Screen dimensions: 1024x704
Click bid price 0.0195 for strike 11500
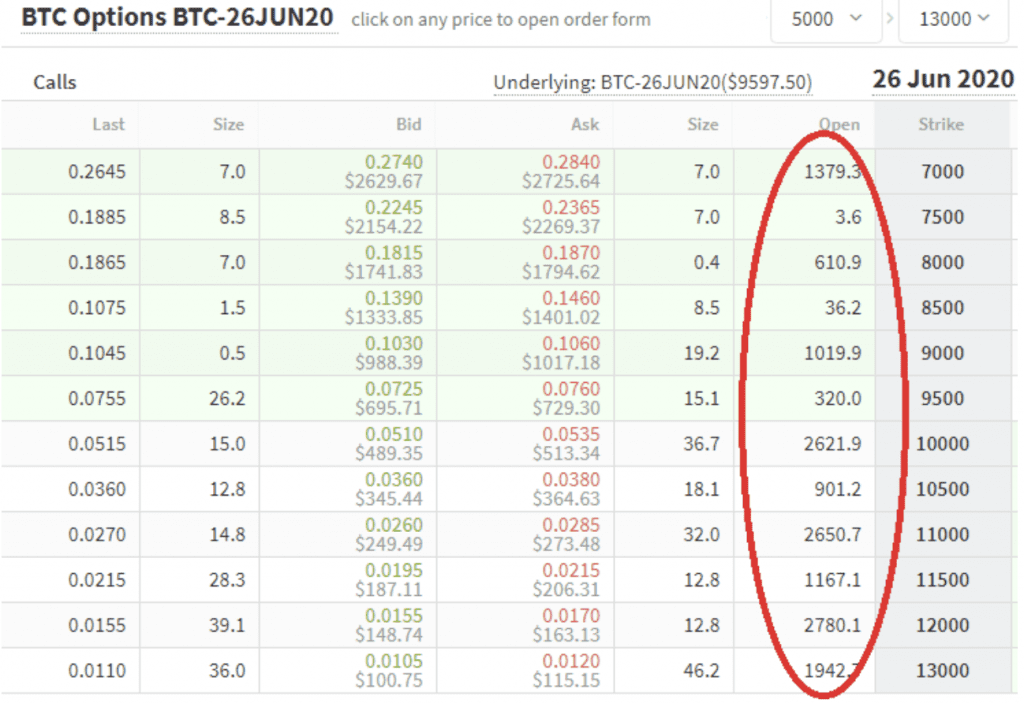tap(393, 570)
